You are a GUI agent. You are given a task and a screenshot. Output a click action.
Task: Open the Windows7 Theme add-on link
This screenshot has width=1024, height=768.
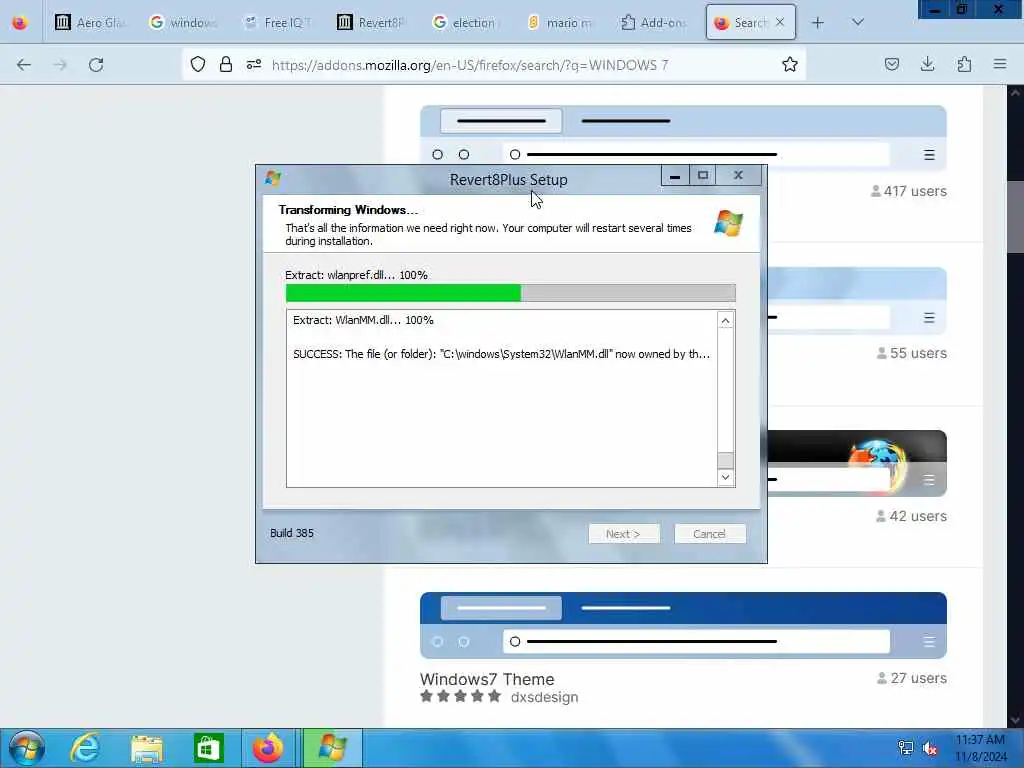pos(487,679)
